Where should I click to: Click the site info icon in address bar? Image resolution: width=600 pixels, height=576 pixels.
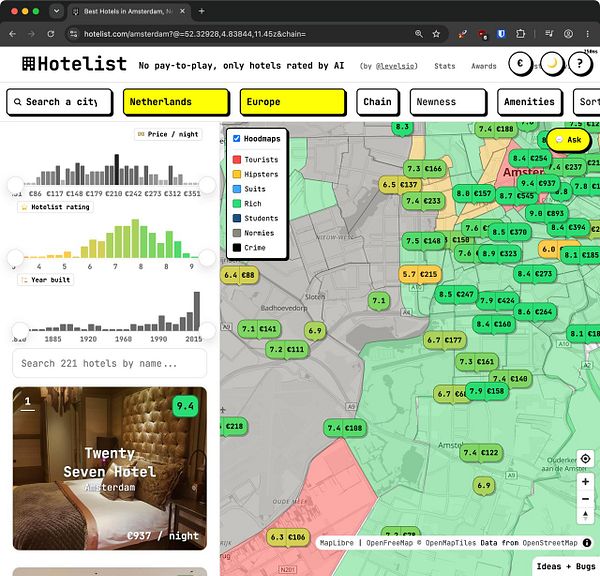73,34
